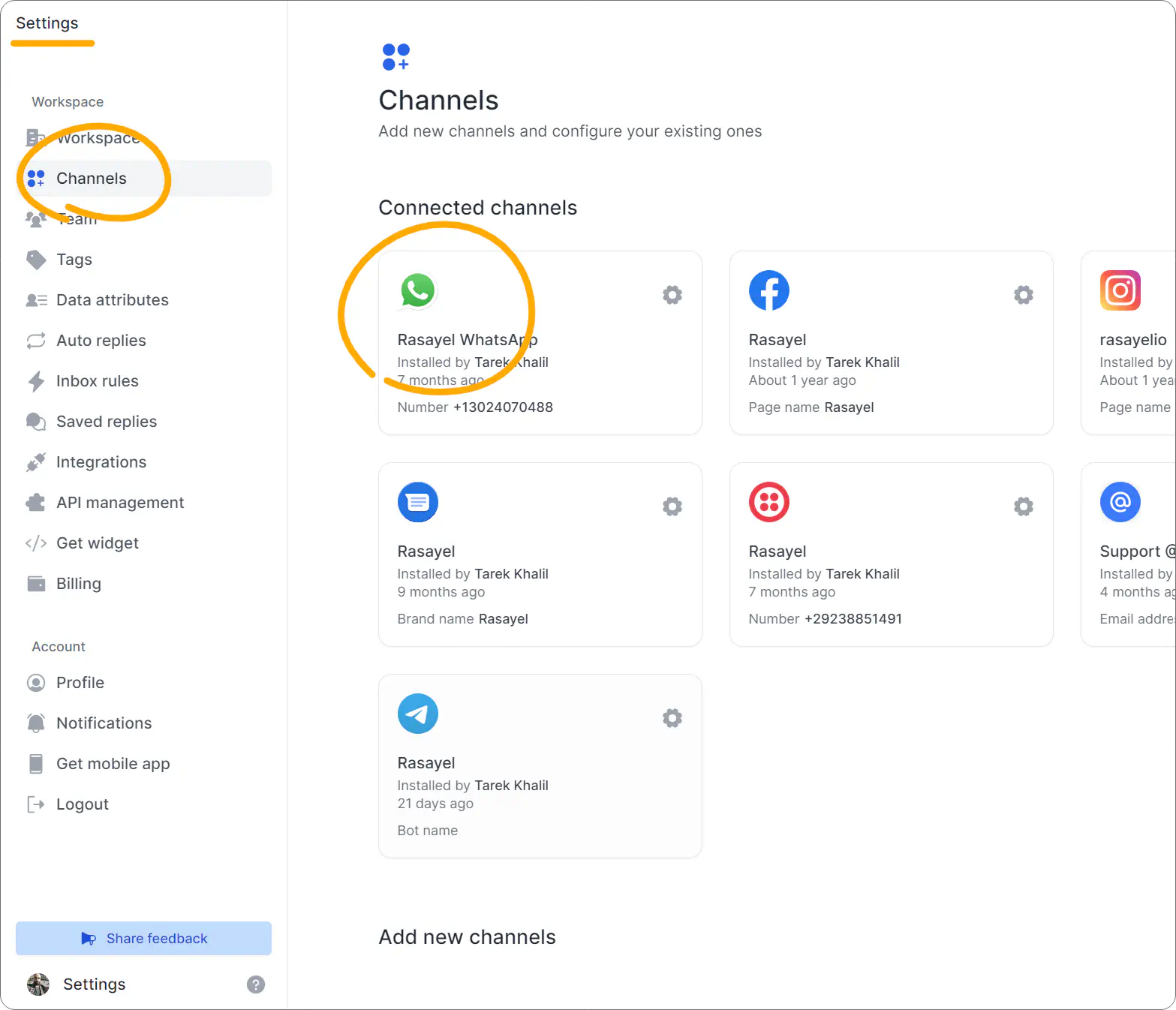Screen dimensions: 1176x1010
Task: Open Workspace settings in the sidebar
Action: (143, 138)
